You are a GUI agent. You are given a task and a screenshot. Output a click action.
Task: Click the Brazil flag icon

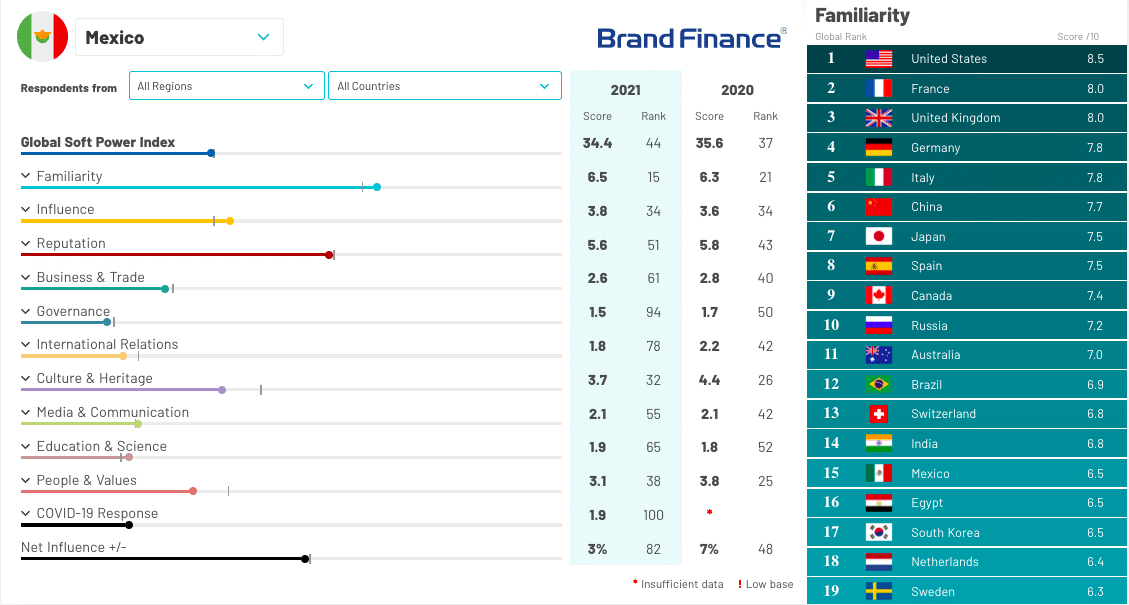(878, 384)
